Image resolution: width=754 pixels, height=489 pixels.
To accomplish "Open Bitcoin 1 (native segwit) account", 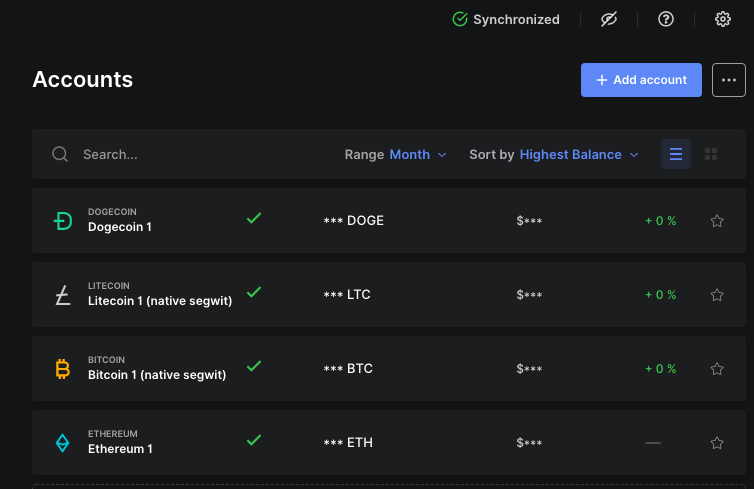I will coord(389,369).
